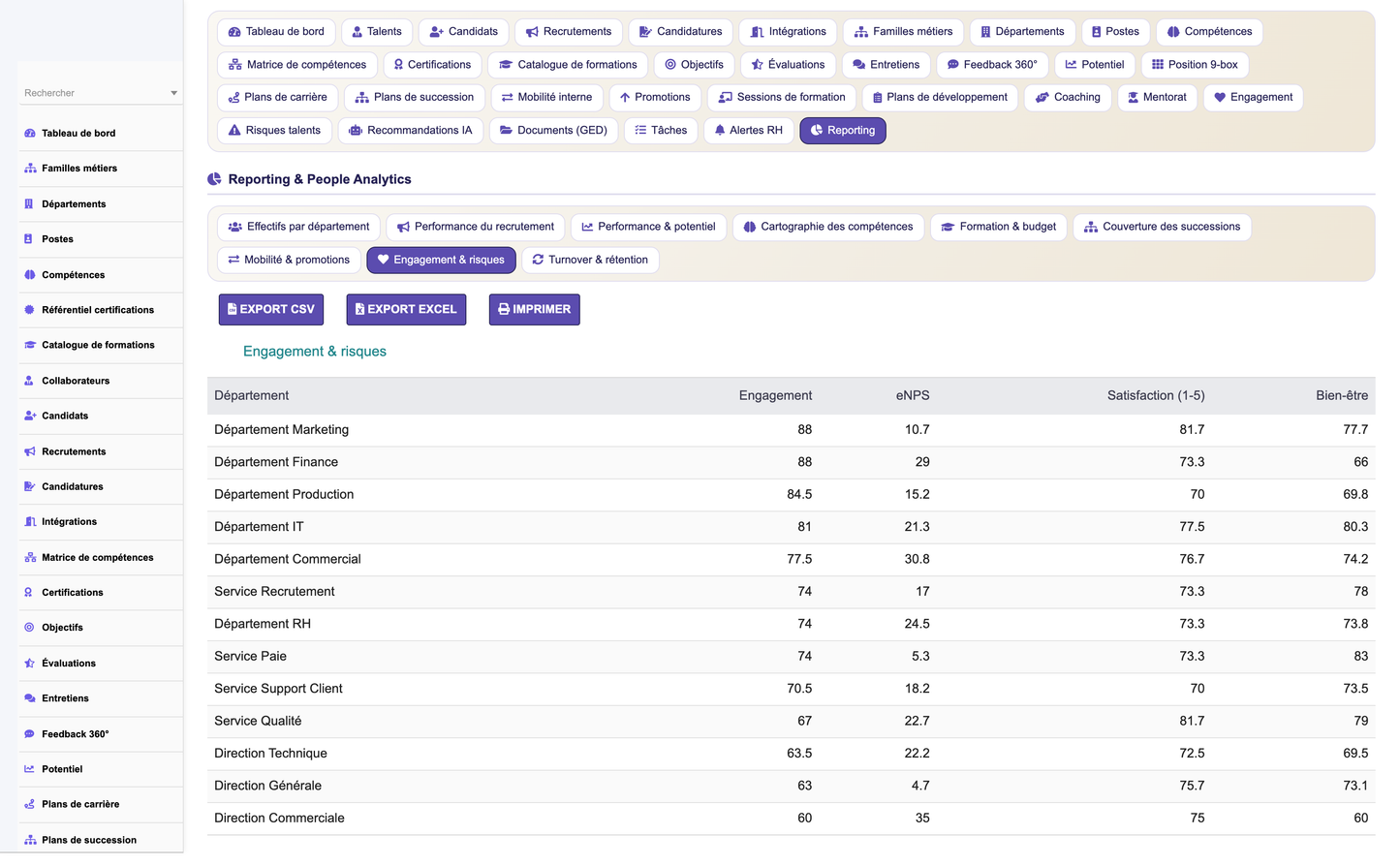
Task: Sort by the eNPS column header
Action: point(913,395)
